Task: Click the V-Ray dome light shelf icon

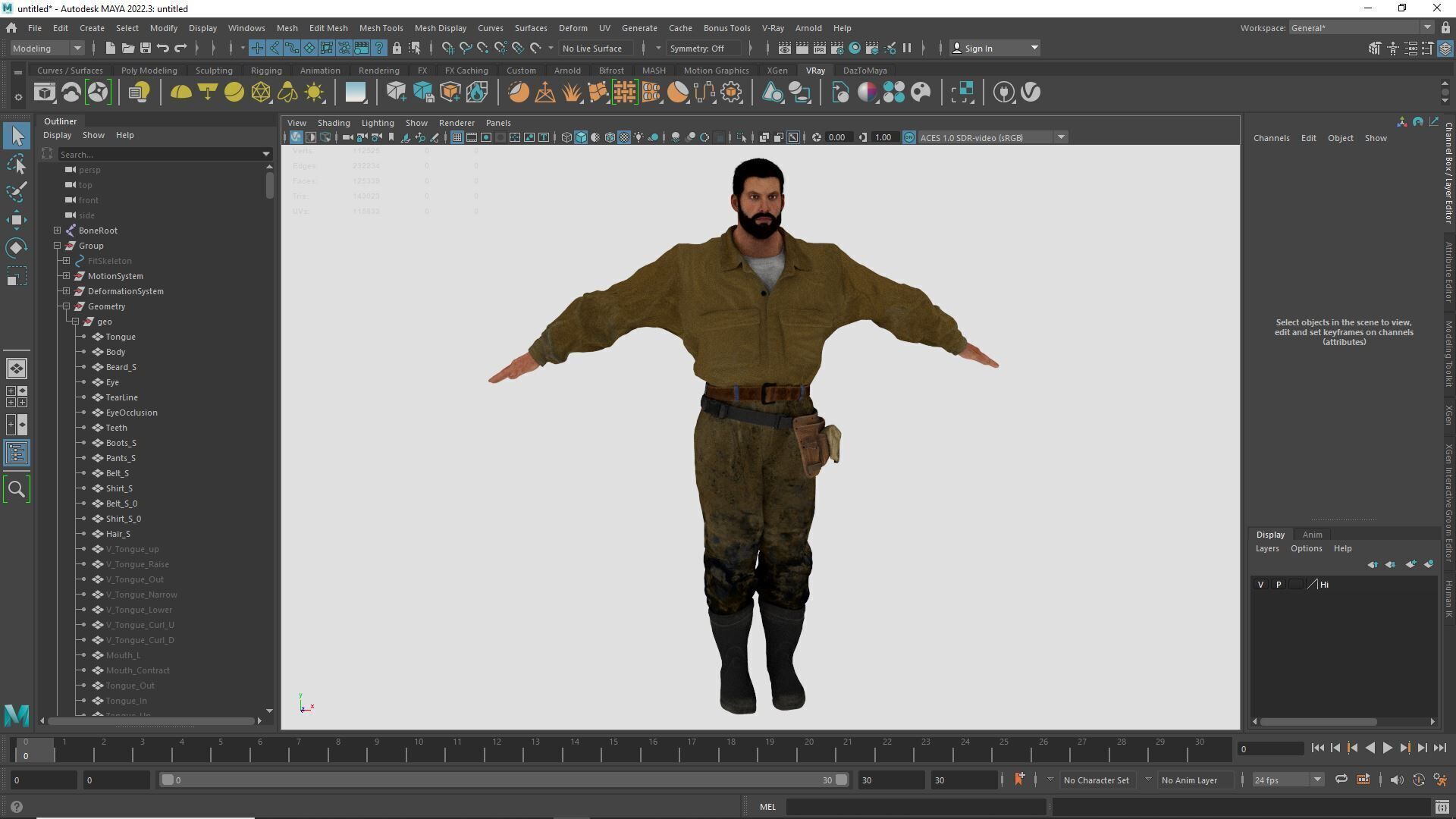Action: click(180, 93)
